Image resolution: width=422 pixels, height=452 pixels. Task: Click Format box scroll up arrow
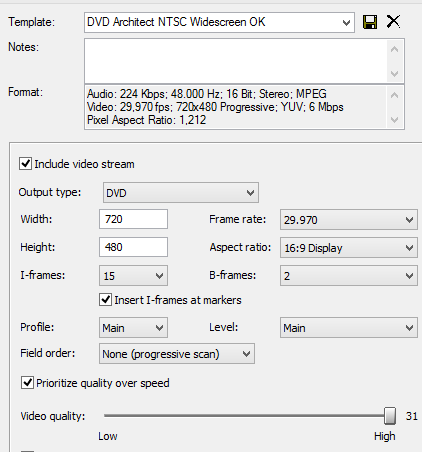click(395, 96)
